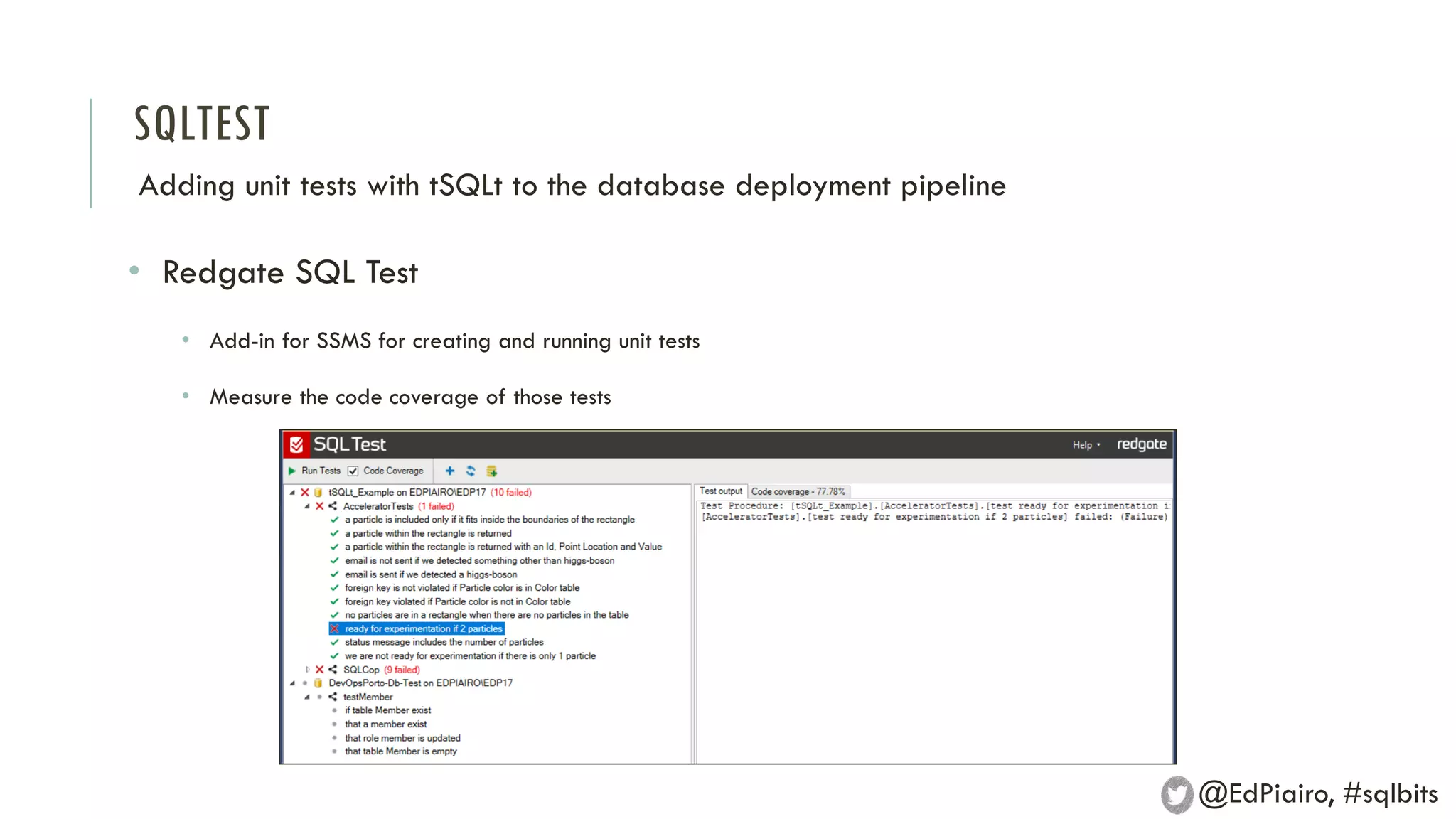The width and height of the screenshot is (1456, 819).
Task: Select the testMember class row
Action: pyautogui.click(x=368, y=697)
